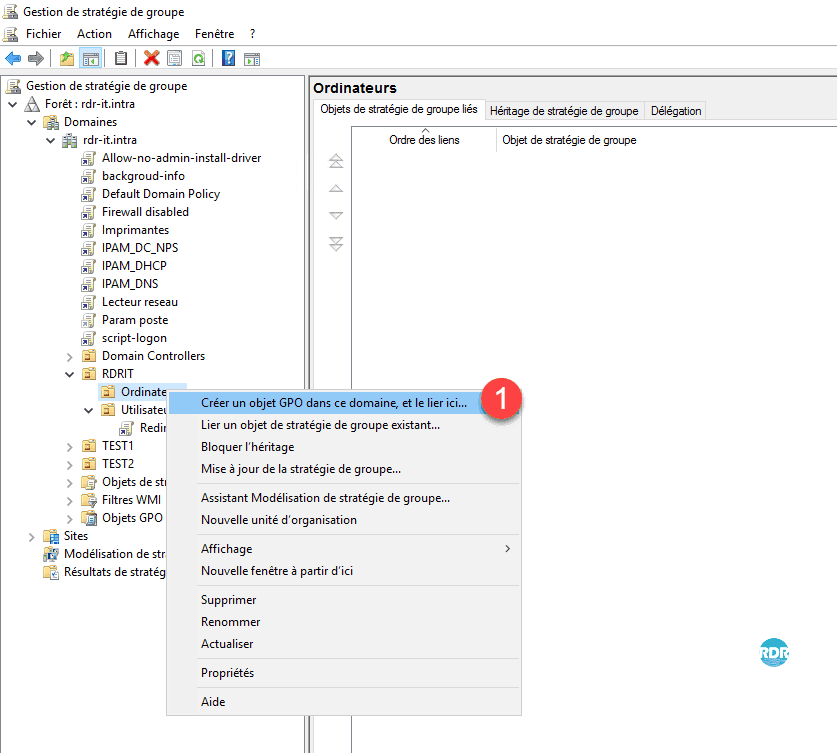Open Affichage submenu in context menu

click(x=344, y=549)
